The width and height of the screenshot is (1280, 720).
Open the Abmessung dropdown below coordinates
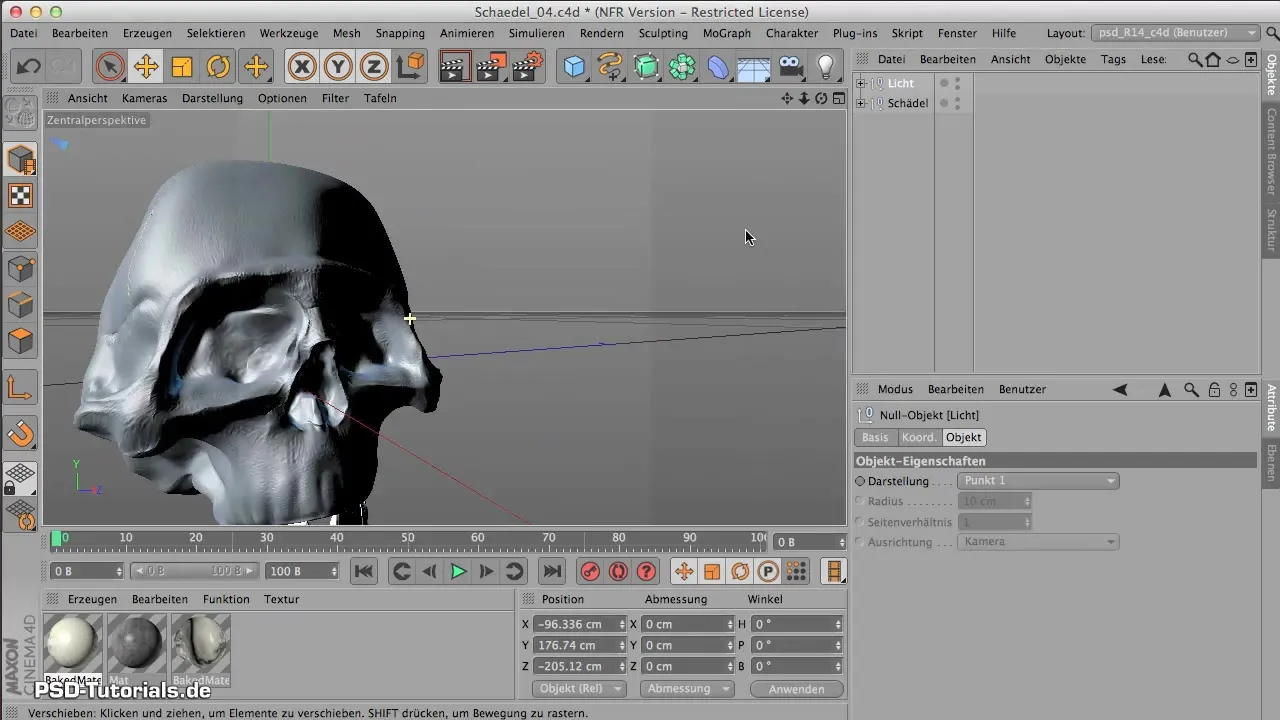point(687,689)
